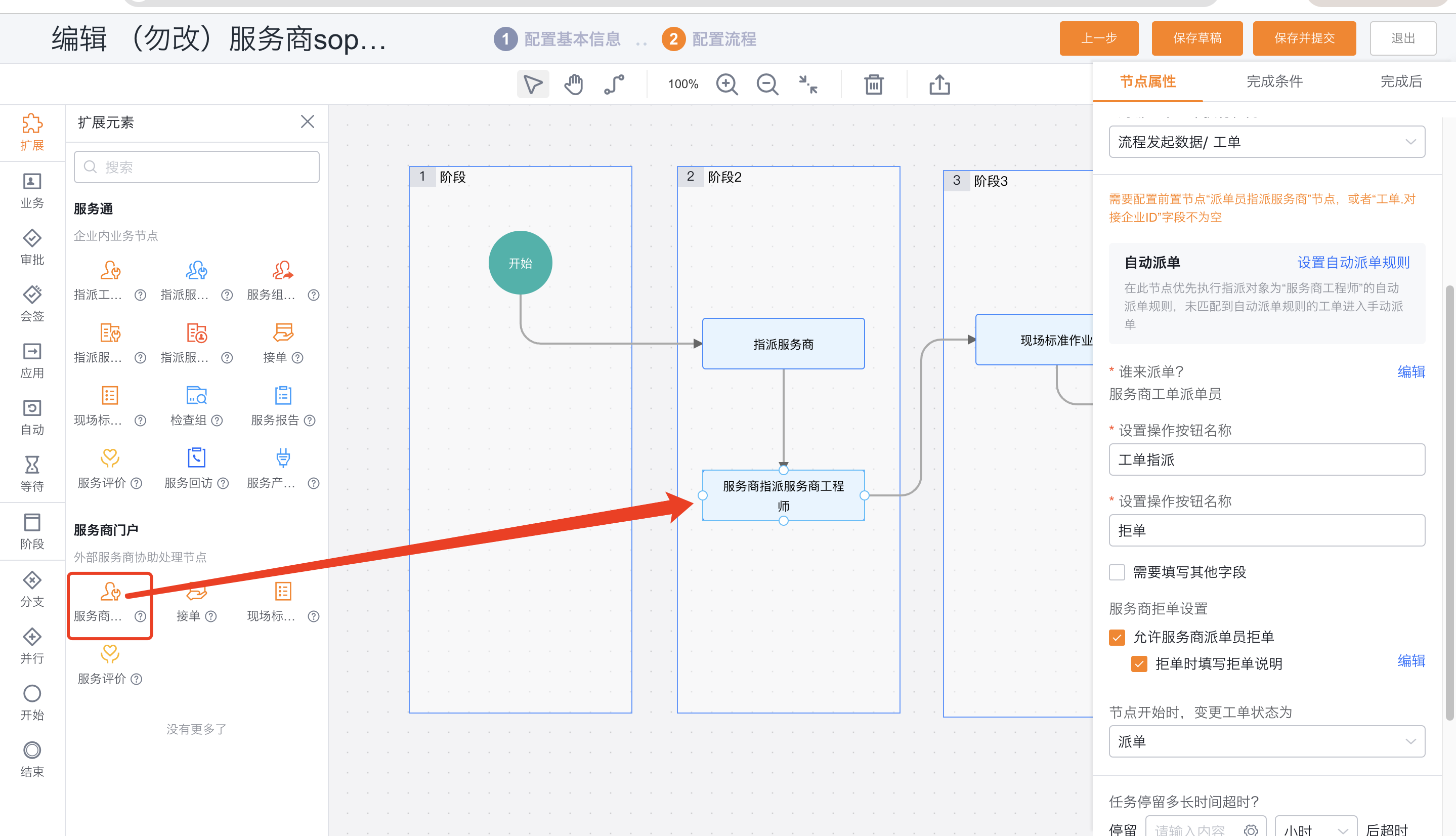Select the 开始 node on canvas
This screenshot has height=836, width=1456.
[x=520, y=263]
